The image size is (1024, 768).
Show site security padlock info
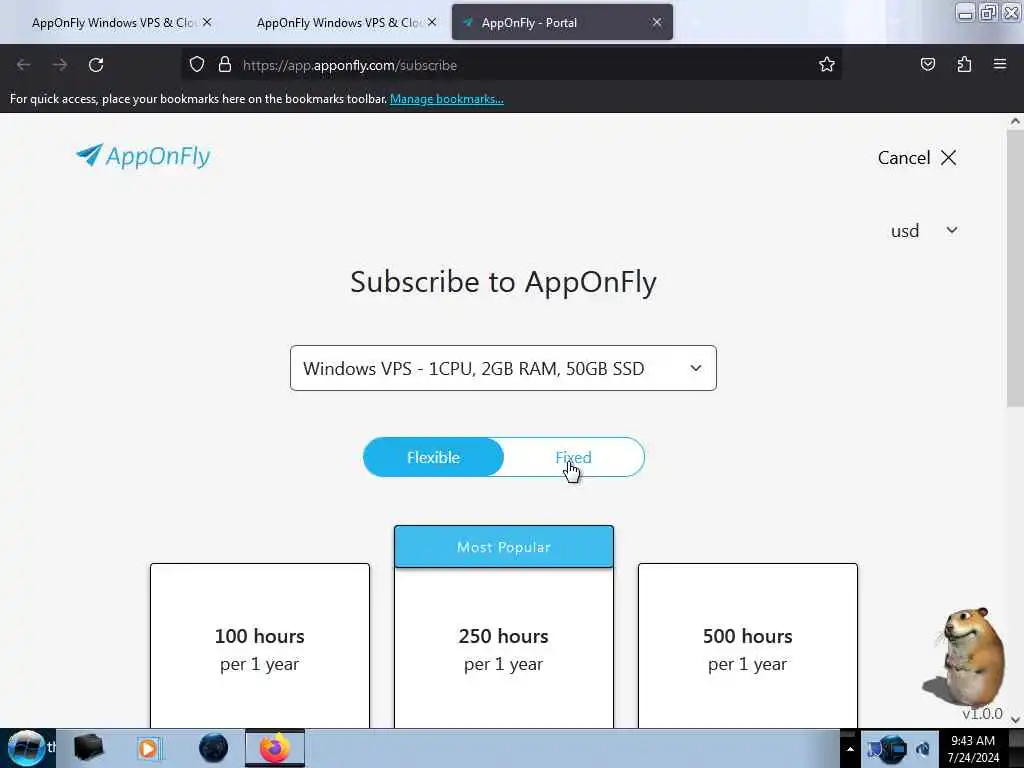pyautogui.click(x=225, y=64)
